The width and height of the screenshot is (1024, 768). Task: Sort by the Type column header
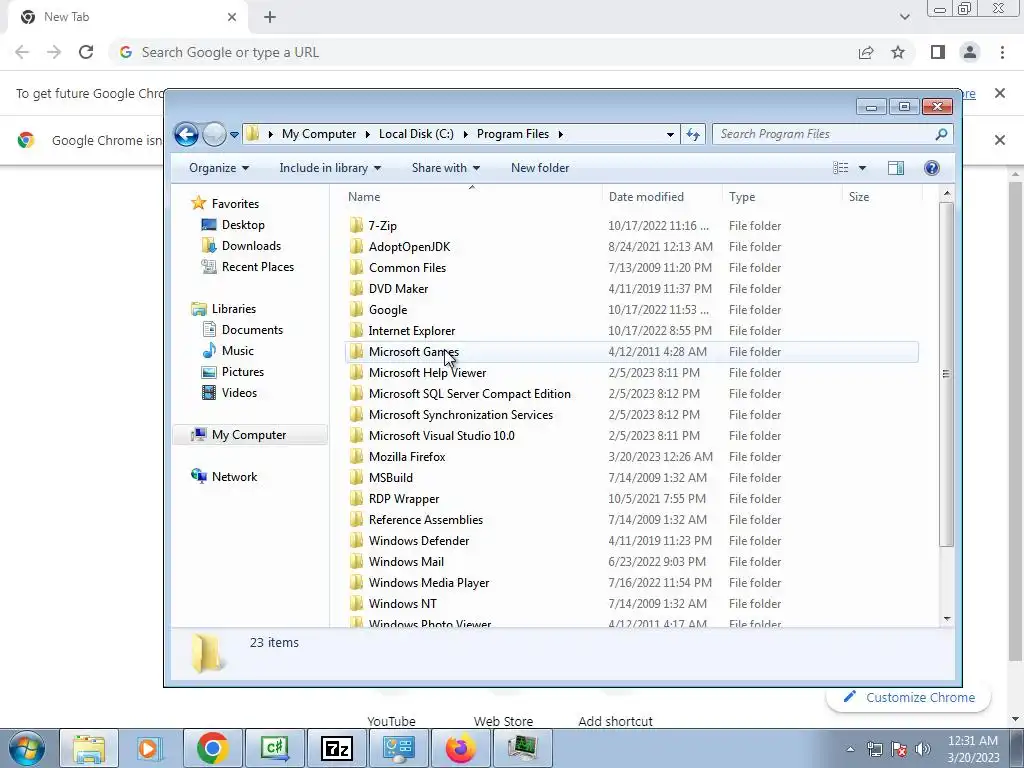(x=782, y=197)
